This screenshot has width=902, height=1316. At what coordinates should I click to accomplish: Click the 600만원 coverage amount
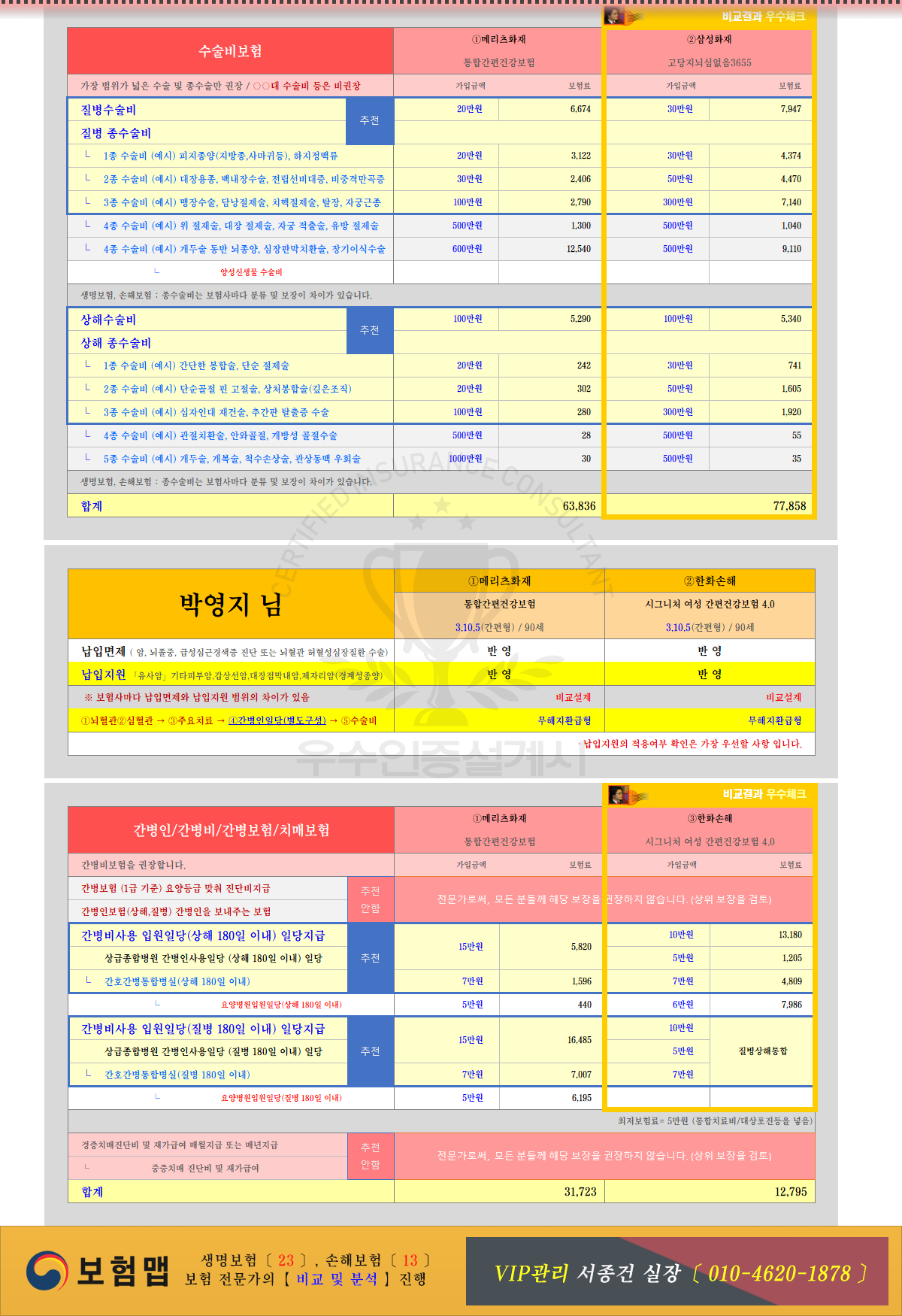pos(468,249)
